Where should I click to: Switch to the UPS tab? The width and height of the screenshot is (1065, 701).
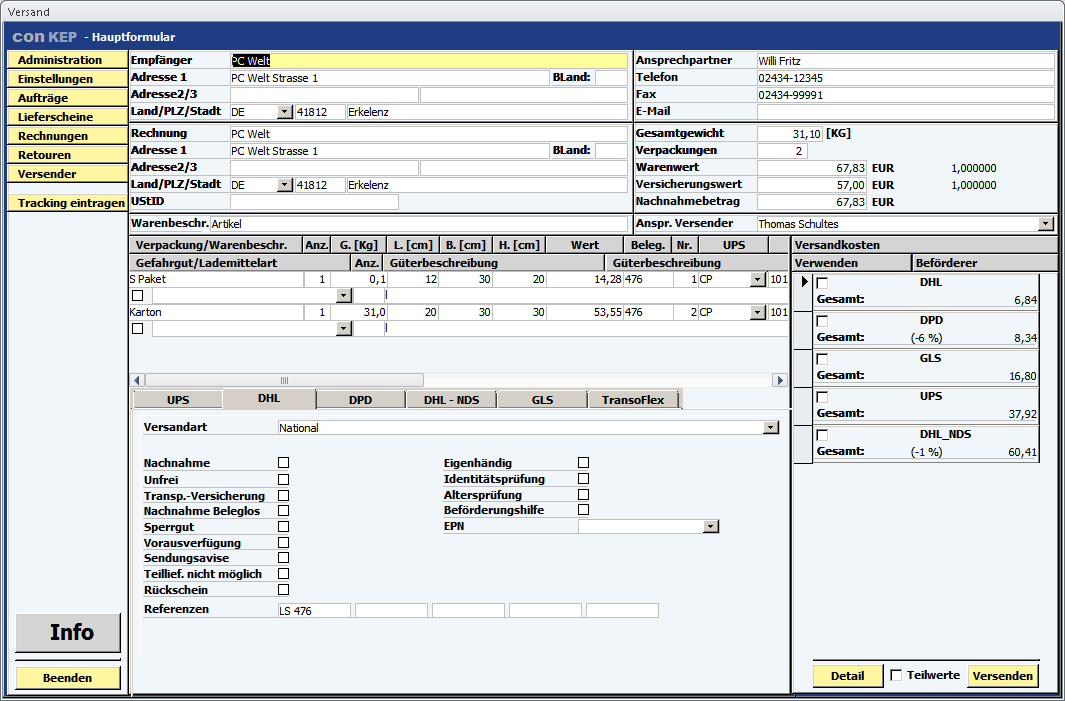(178, 399)
